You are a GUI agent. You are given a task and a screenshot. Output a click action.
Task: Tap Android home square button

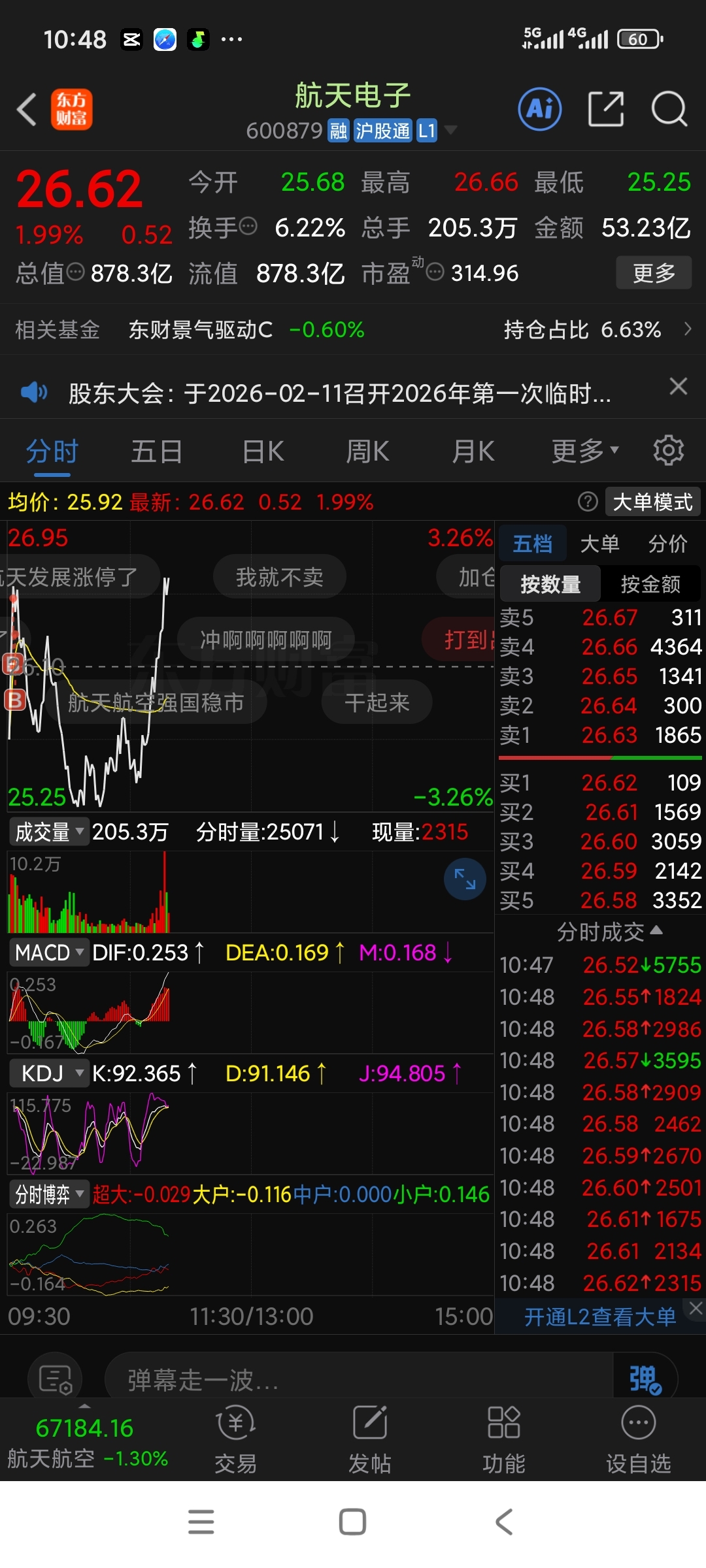(352, 1522)
